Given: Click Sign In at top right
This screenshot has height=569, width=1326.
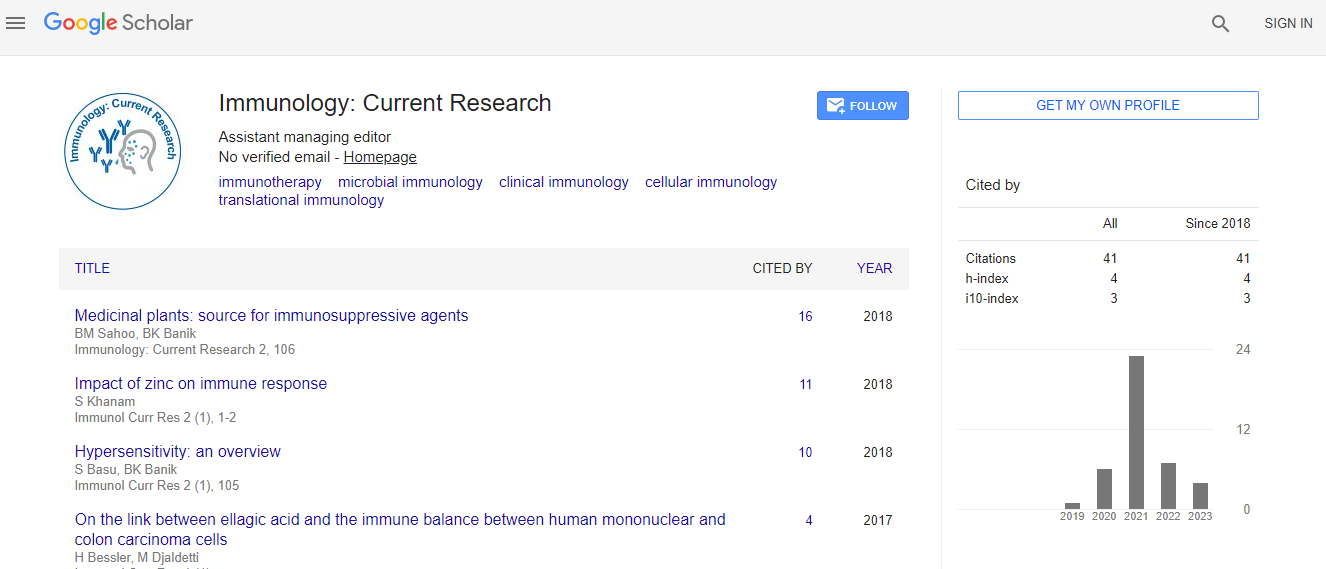Looking at the screenshot, I should click(1287, 23).
